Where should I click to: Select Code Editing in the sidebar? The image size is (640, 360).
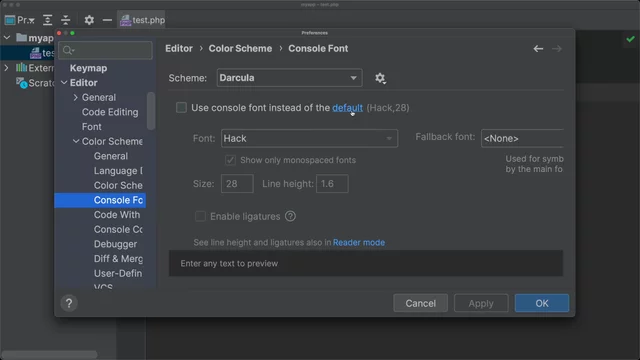[x=110, y=112]
